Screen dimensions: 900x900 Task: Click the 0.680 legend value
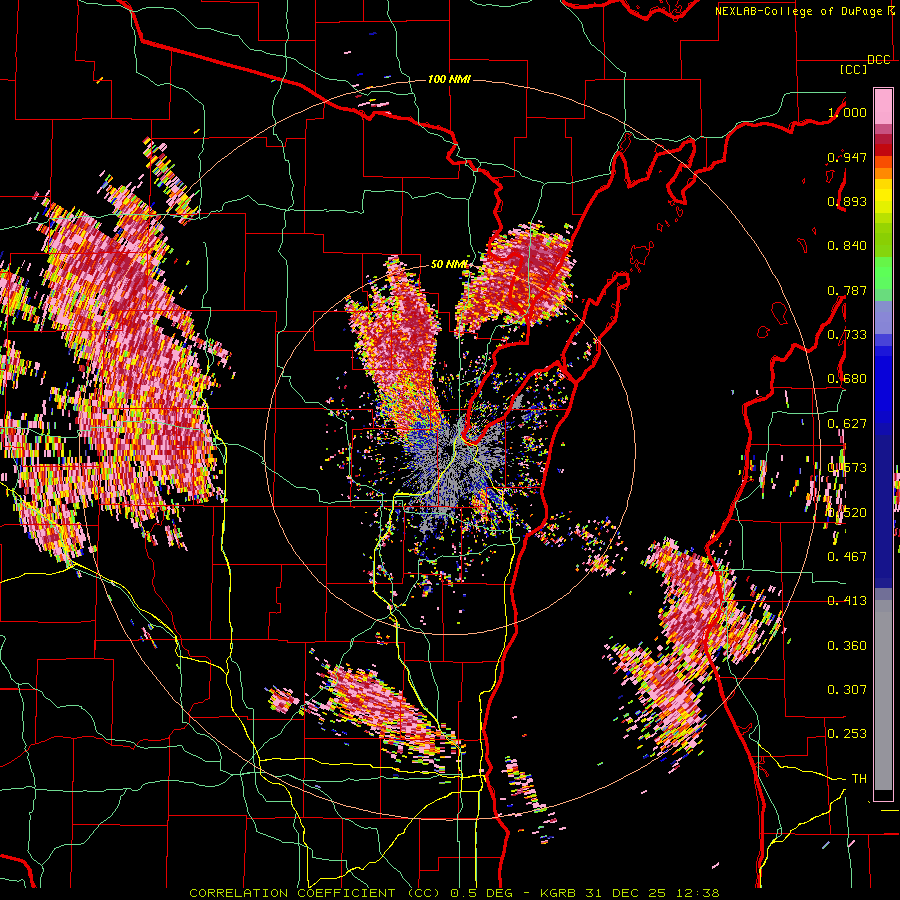(x=847, y=379)
